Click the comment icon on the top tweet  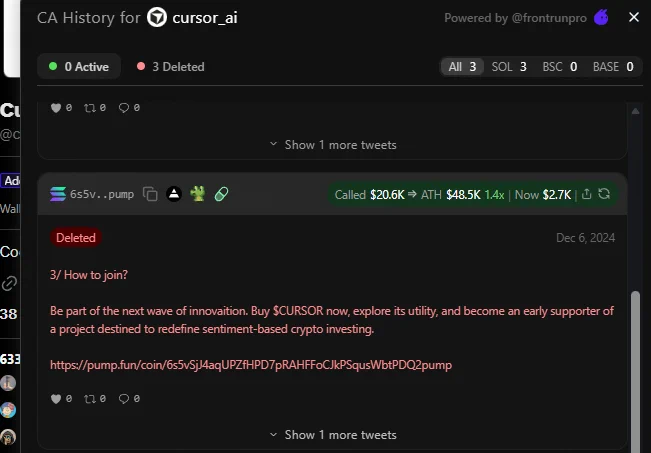point(124,108)
